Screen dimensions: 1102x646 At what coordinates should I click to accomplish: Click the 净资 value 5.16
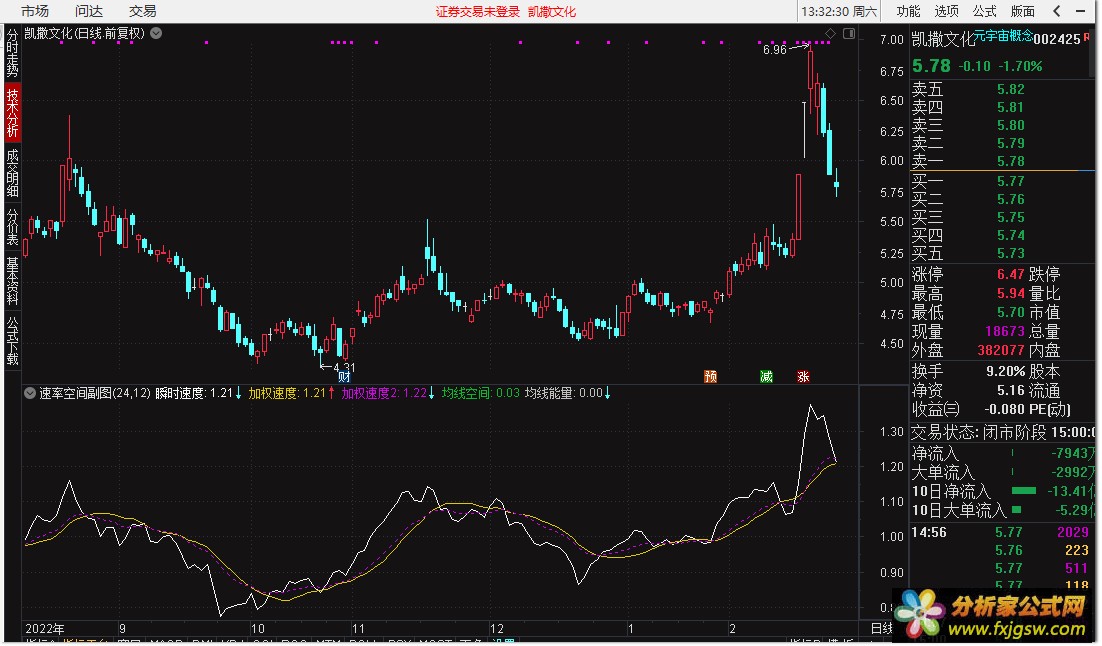pos(1011,390)
